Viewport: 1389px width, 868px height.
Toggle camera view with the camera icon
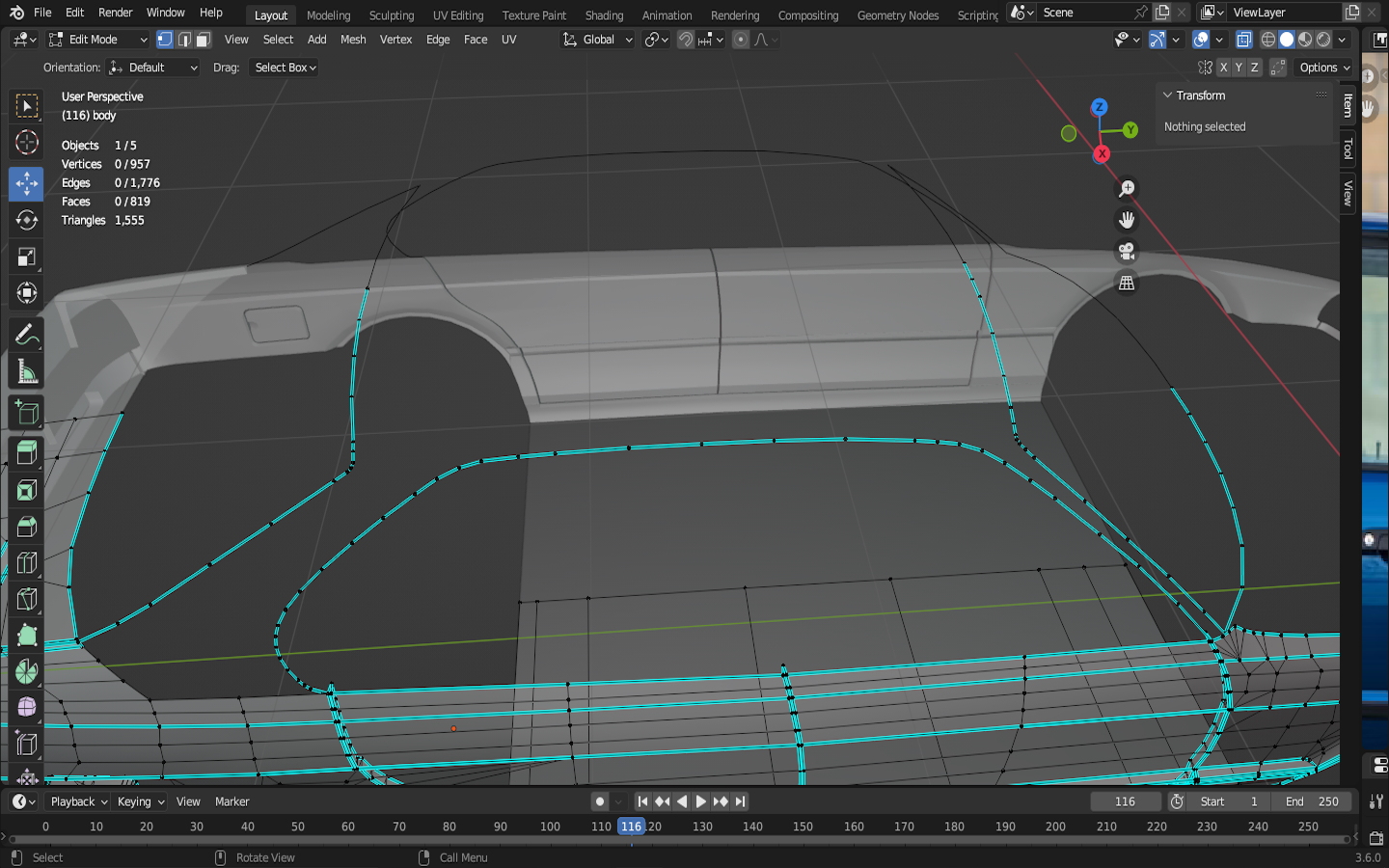pos(1126,252)
